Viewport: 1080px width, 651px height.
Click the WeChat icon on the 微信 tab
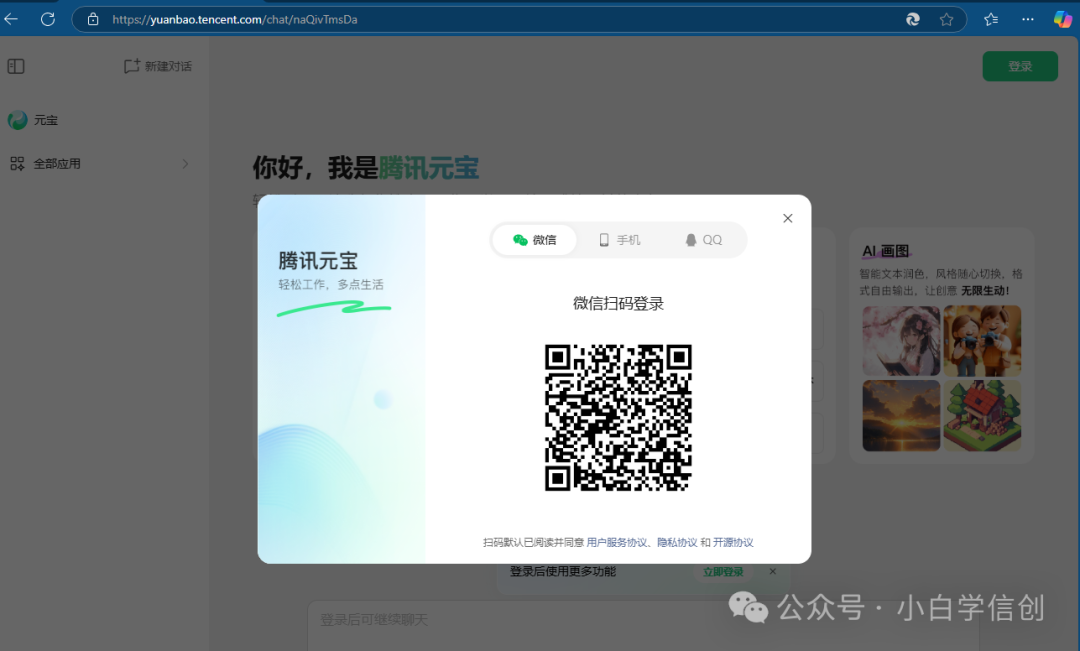[521, 239]
